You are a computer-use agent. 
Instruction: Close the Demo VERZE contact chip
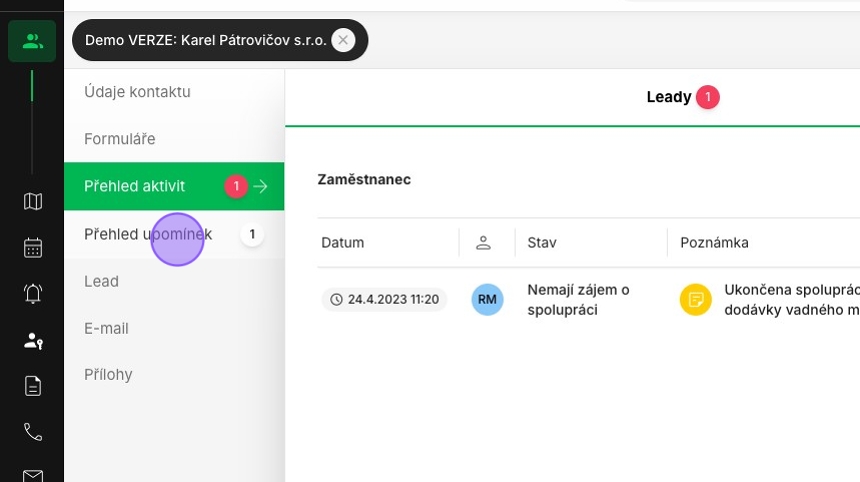tap(343, 40)
